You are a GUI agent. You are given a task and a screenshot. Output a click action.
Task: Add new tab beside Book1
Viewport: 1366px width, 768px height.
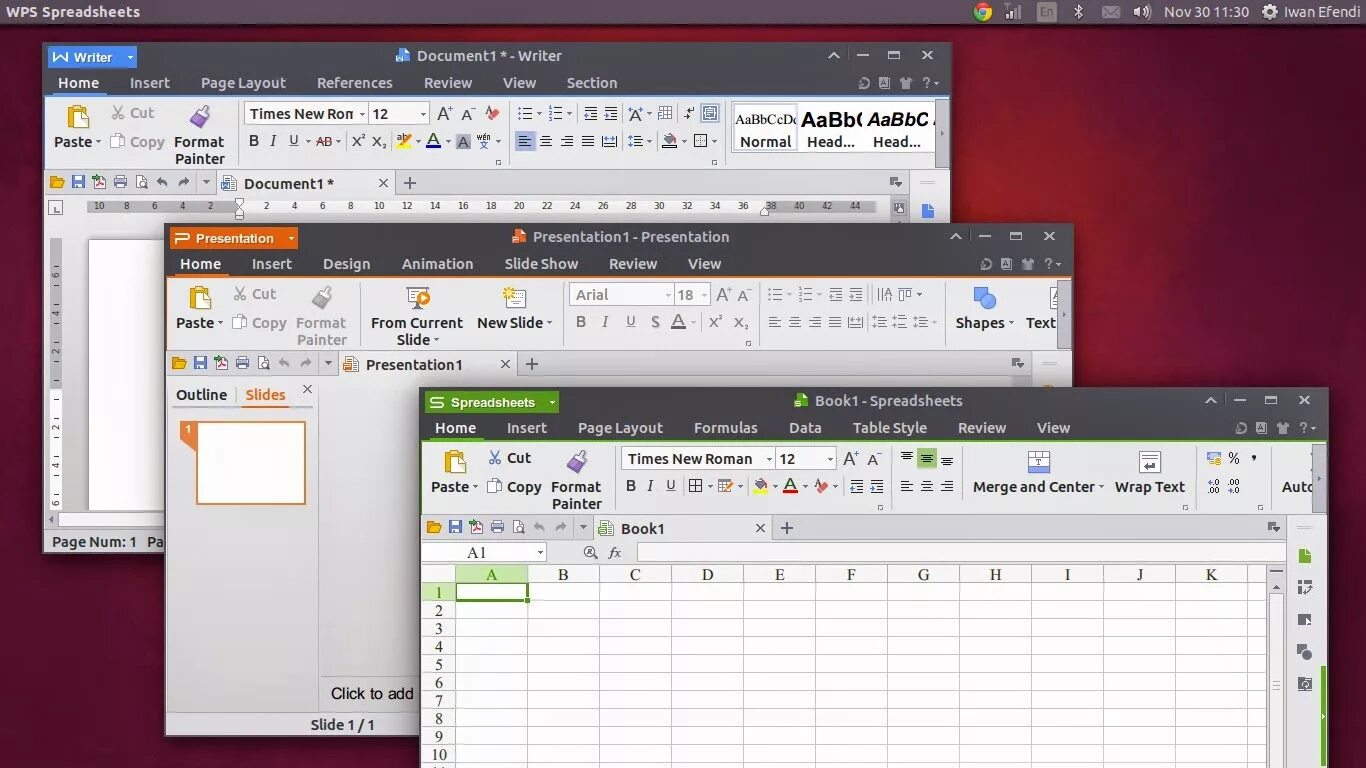coord(787,528)
